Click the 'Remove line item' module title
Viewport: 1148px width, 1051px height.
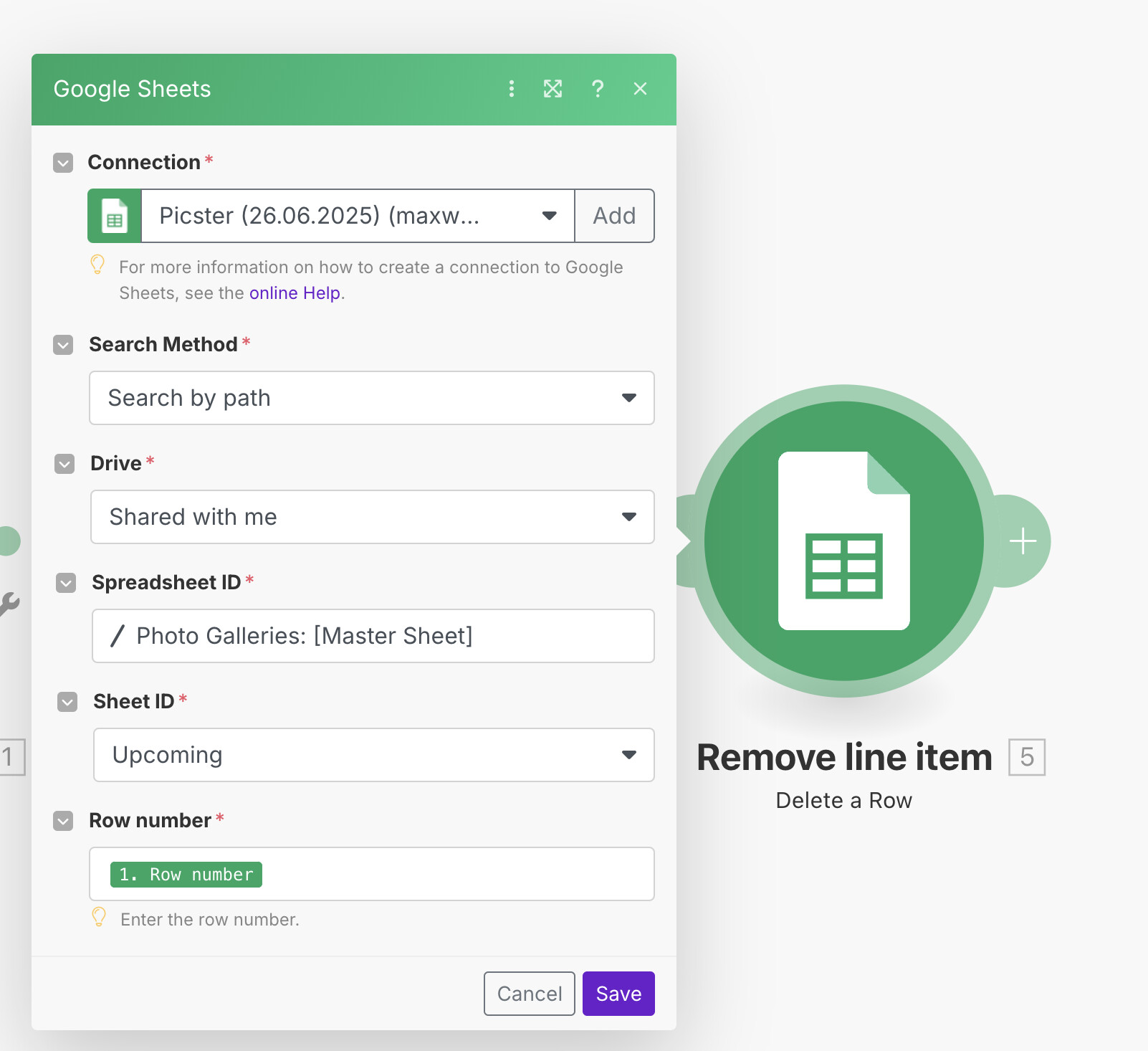[844, 757]
